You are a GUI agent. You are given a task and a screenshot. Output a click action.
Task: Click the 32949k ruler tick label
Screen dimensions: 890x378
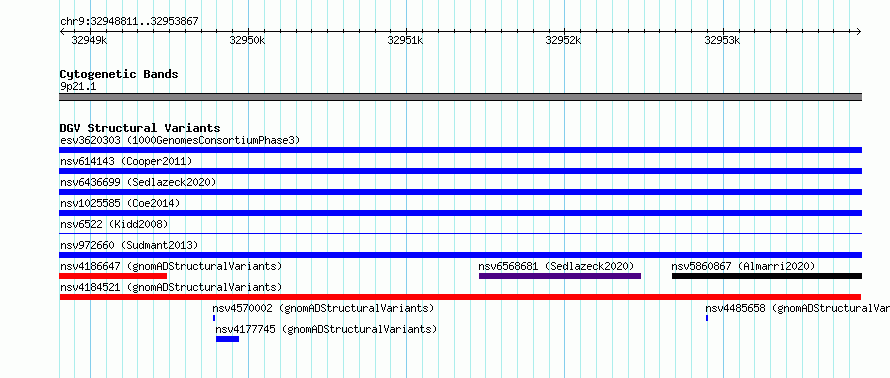89,40
